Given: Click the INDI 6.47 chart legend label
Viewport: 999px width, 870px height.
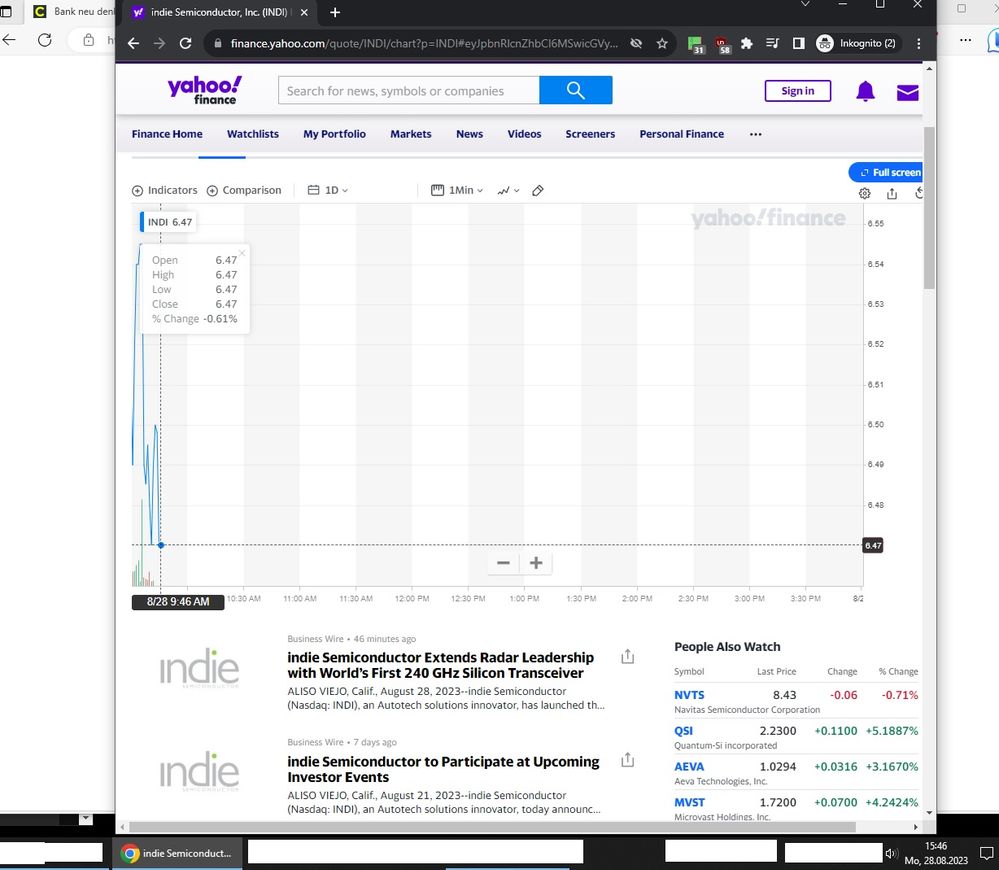Looking at the screenshot, I should point(168,222).
